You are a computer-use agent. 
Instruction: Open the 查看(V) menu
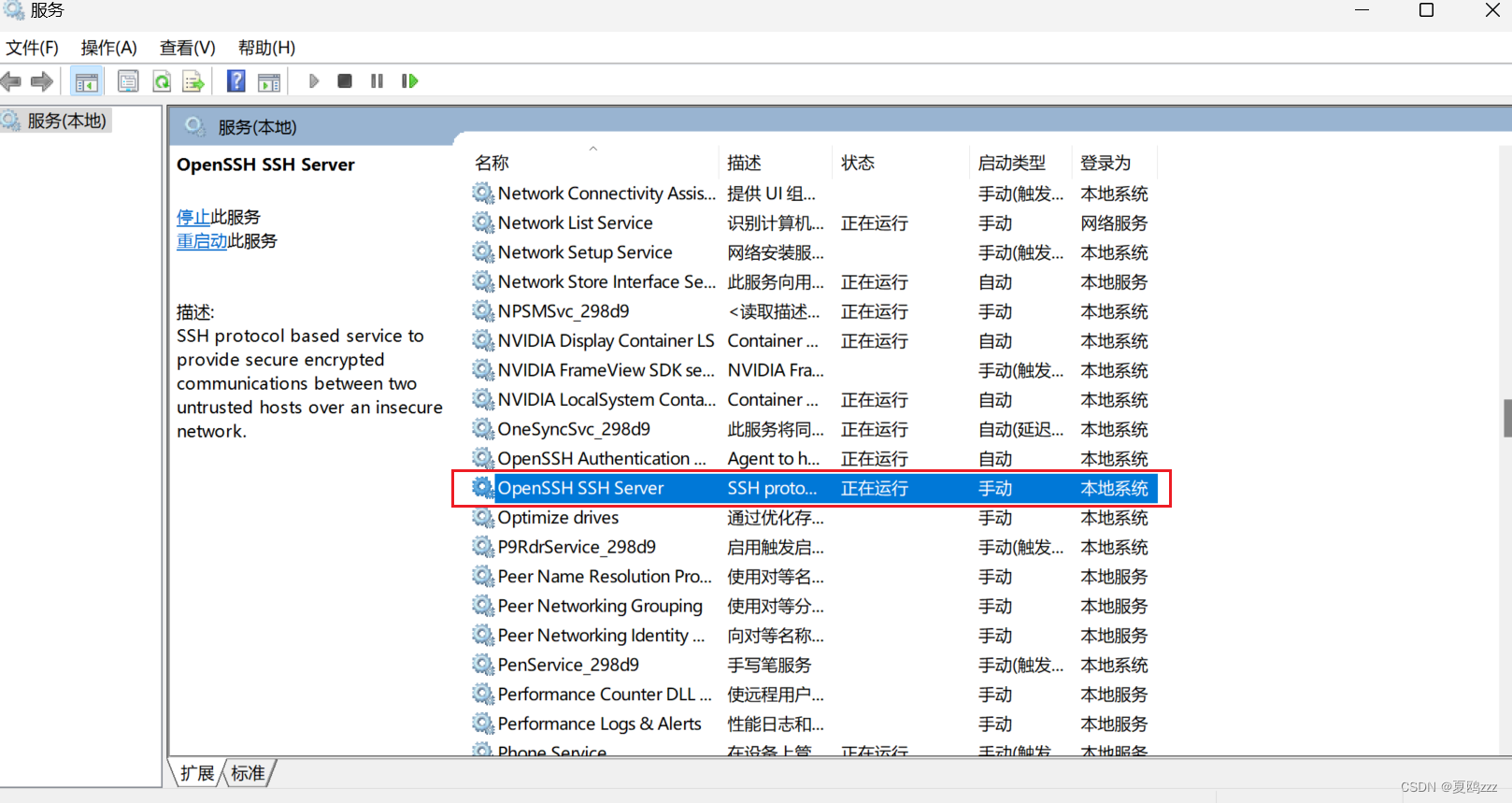(188, 48)
